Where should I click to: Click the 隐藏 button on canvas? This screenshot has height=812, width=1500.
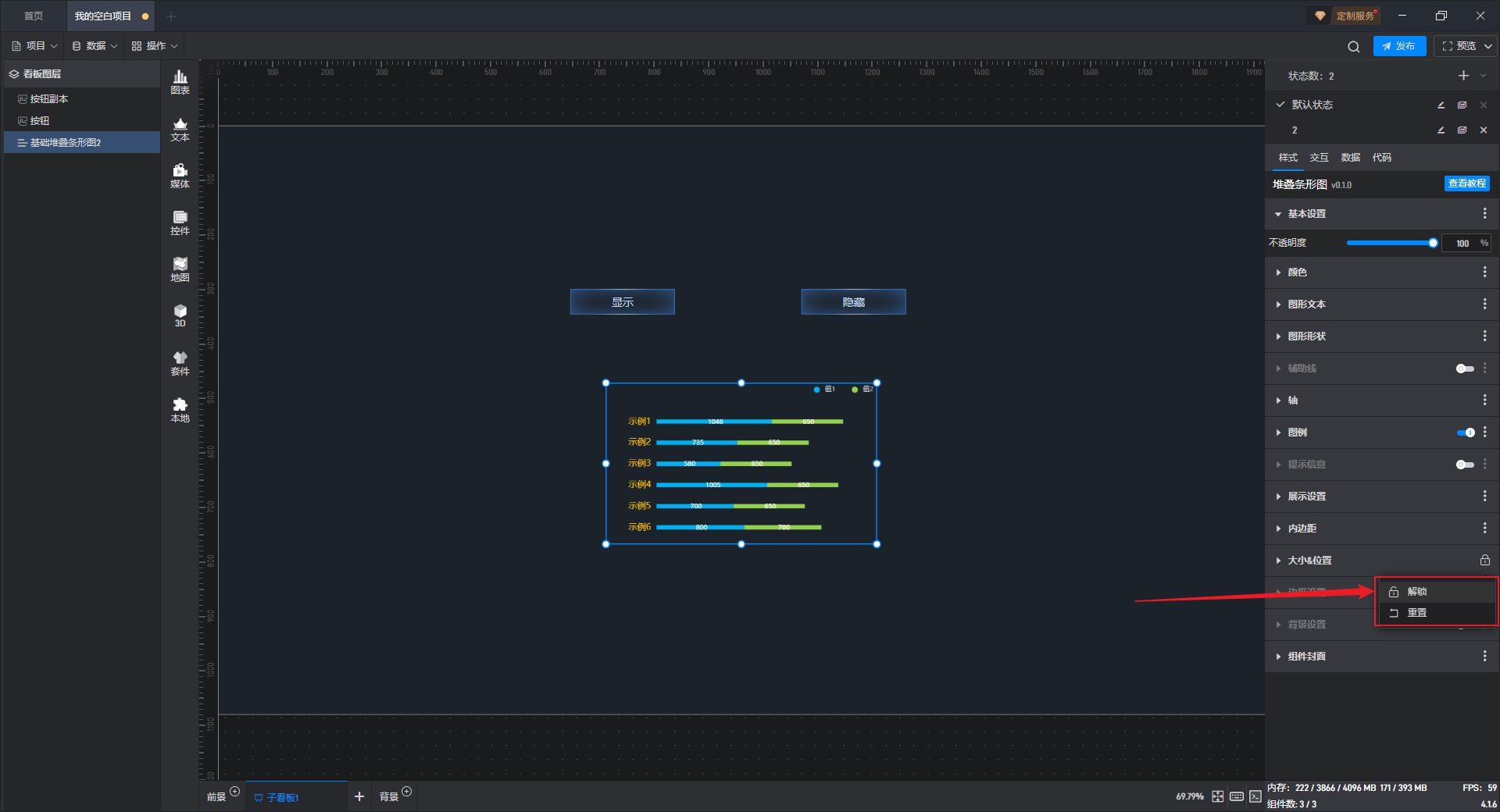[853, 302]
